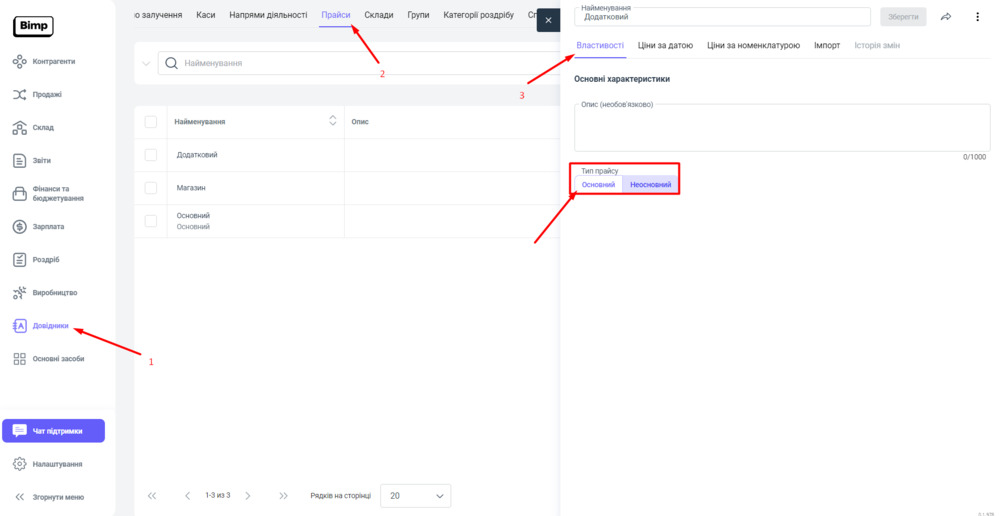Open the Зарплата sidebar section
Viewport: 1000px width, 516px height.
(x=48, y=227)
